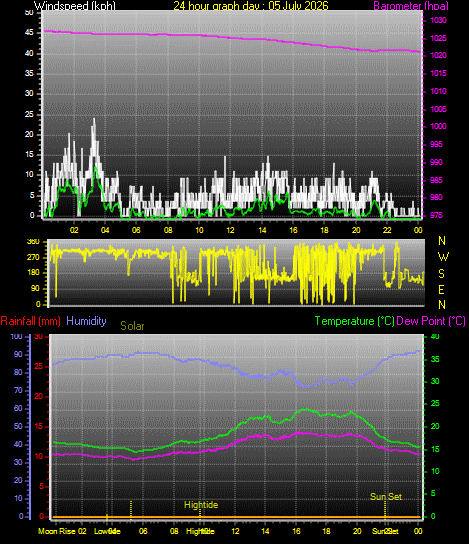Click the Hightide marker label in chart
This screenshot has height=544, width=469.
(x=201, y=505)
